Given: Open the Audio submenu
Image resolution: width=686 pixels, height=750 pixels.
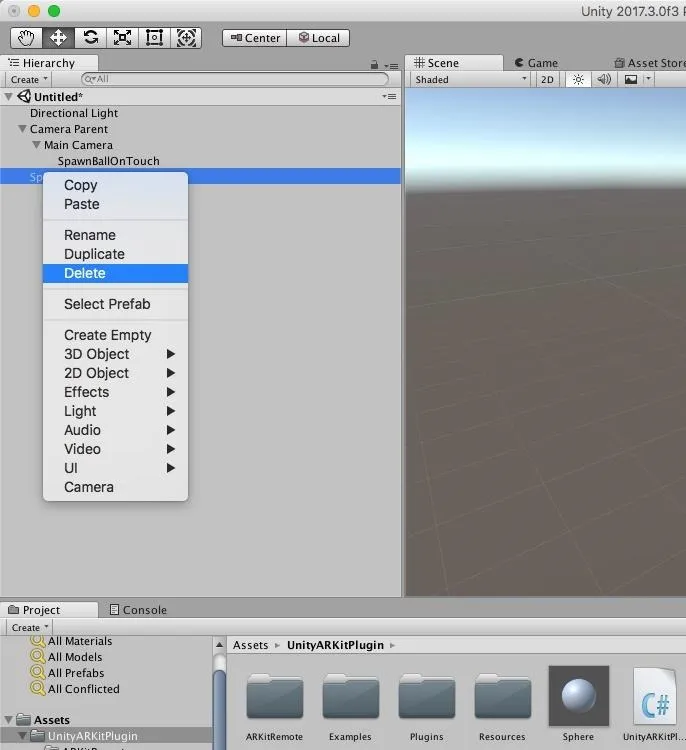Looking at the screenshot, I should (115, 430).
